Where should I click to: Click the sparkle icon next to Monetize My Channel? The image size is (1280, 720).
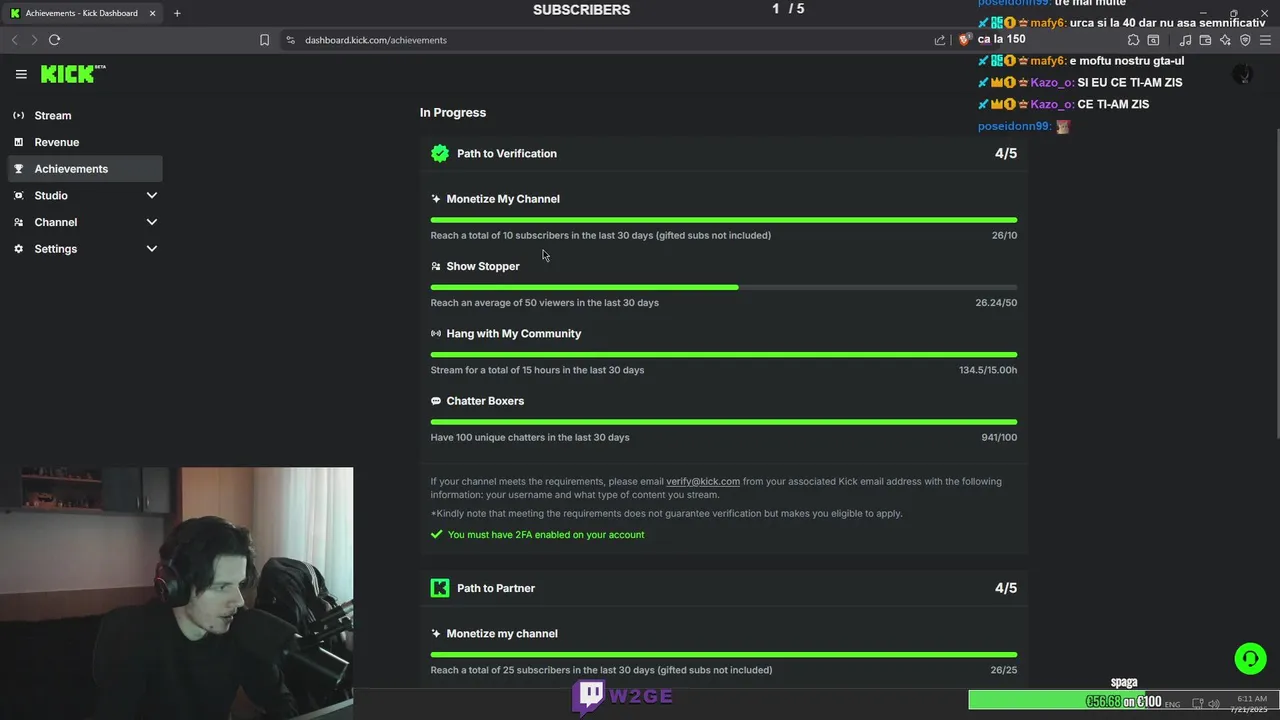tap(436, 199)
